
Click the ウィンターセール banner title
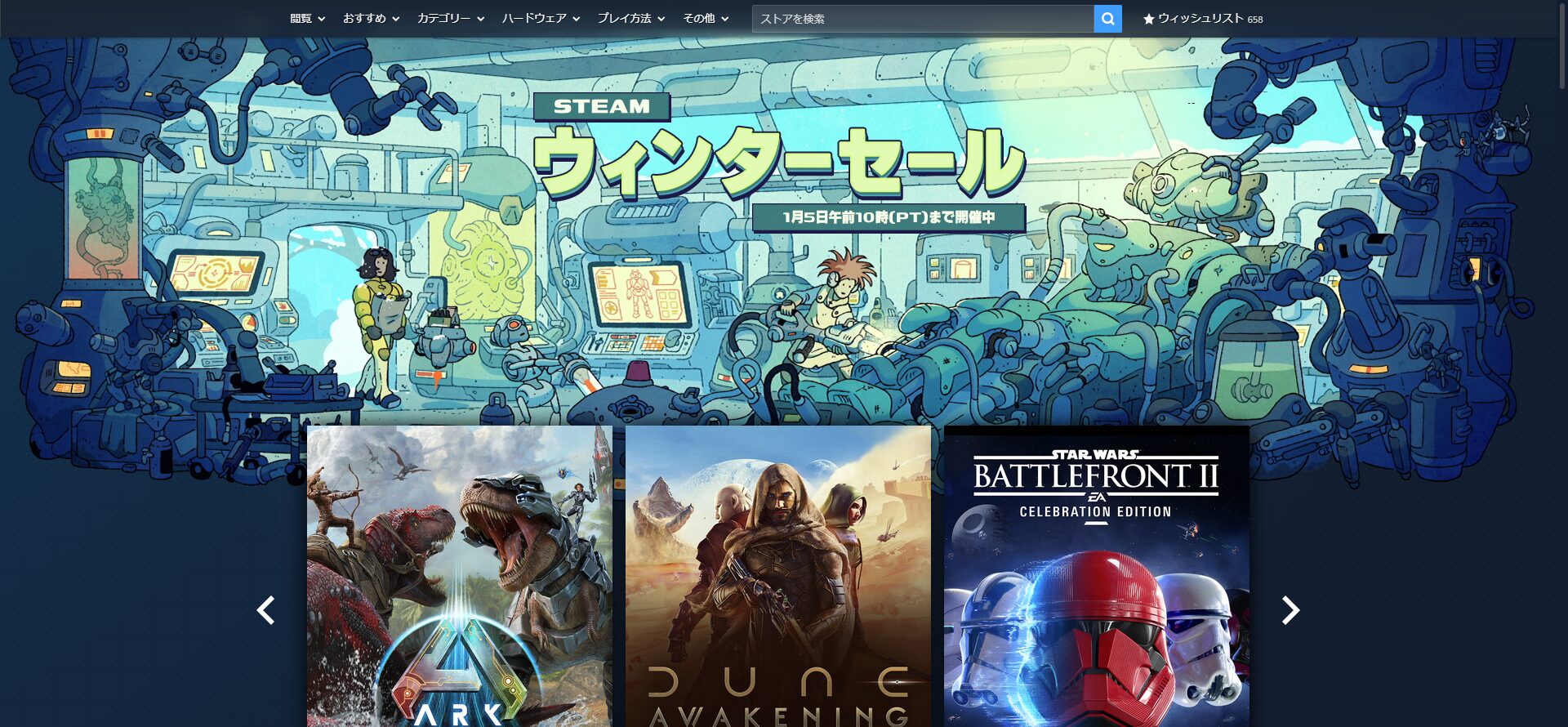779,163
